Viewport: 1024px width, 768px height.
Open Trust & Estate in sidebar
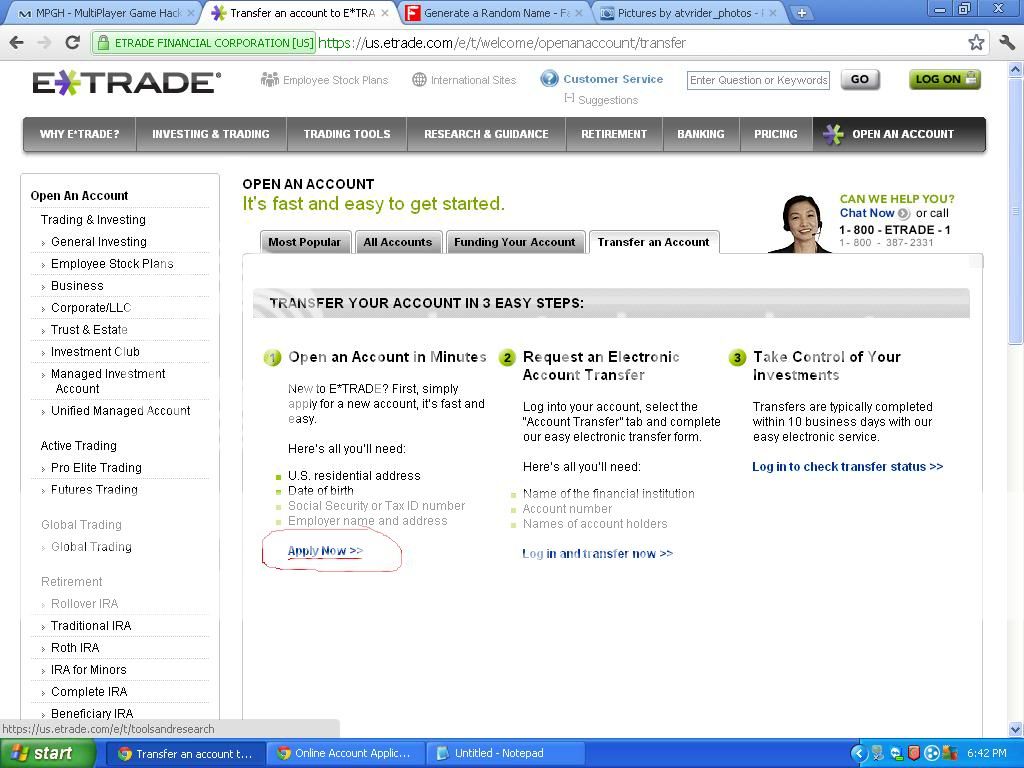(x=89, y=330)
